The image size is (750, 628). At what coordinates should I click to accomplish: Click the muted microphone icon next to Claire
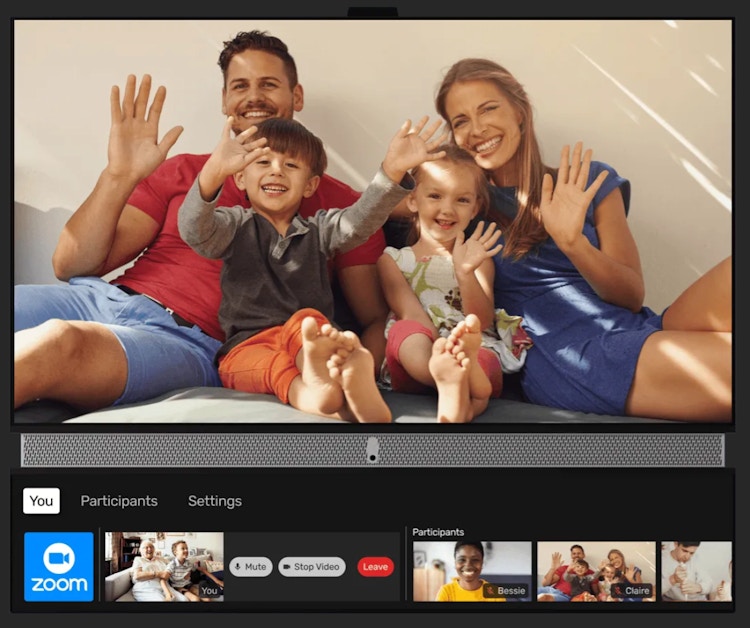618,591
